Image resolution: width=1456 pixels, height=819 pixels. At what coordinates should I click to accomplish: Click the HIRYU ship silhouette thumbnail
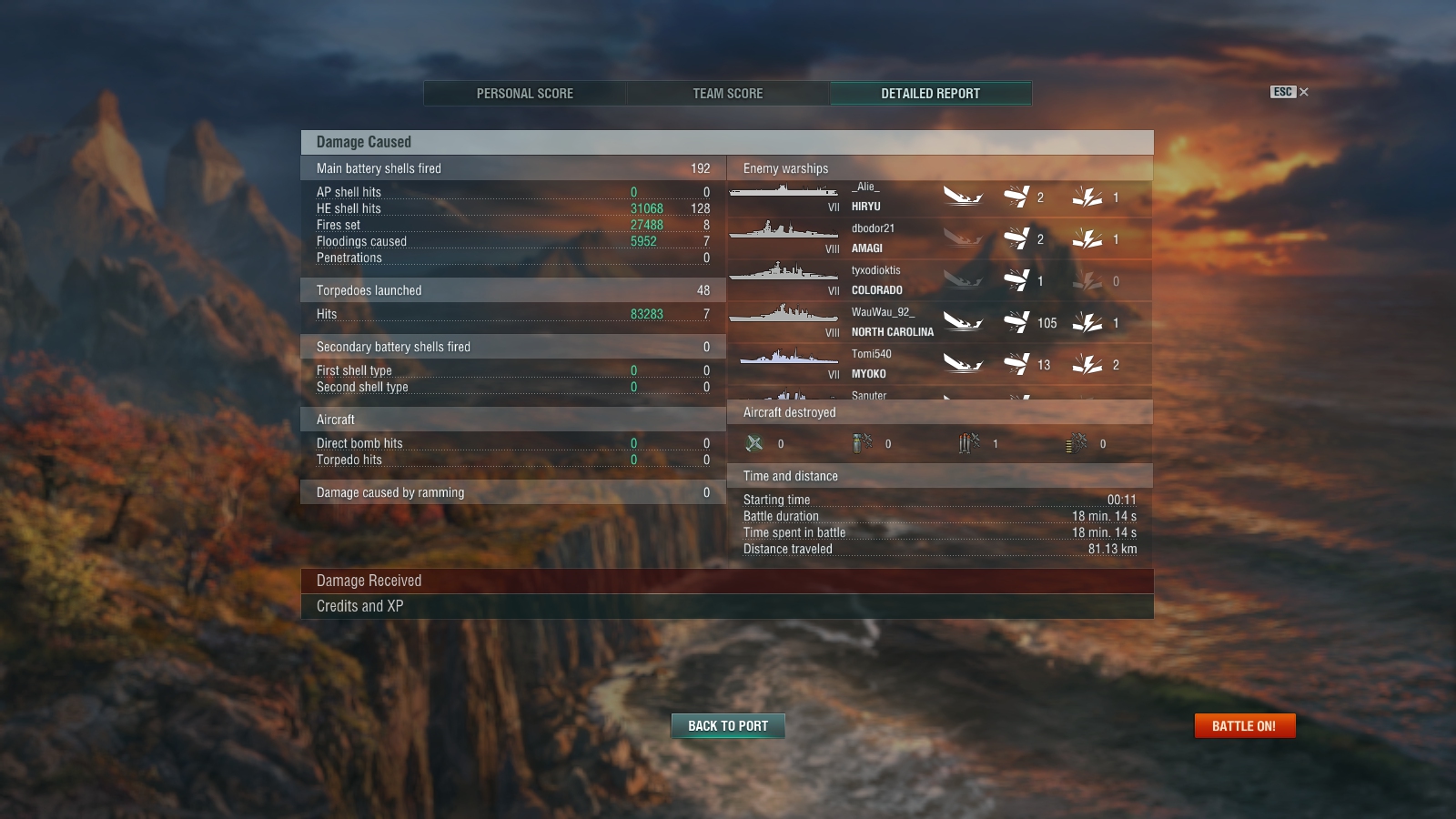[x=784, y=190]
